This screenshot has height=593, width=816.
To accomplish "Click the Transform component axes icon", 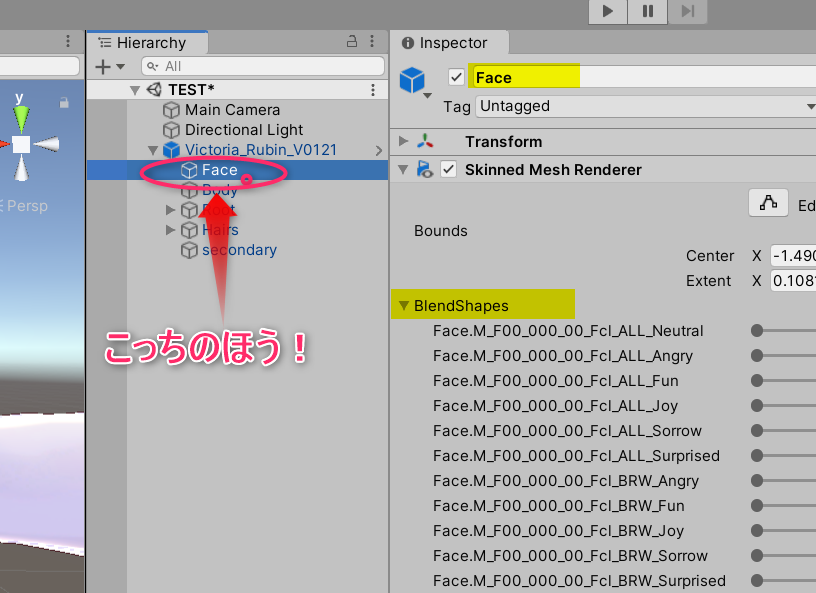I will [425, 141].
